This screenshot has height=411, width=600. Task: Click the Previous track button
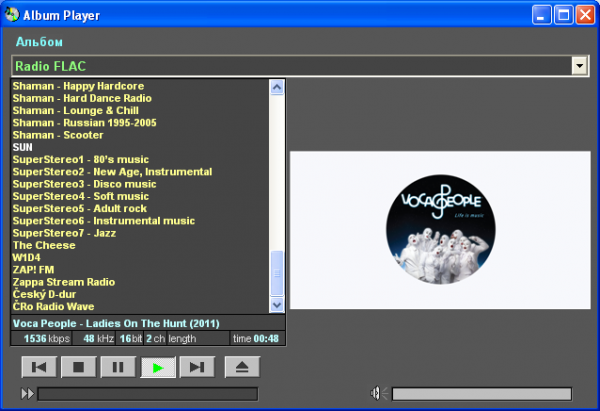[x=39, y=367]
